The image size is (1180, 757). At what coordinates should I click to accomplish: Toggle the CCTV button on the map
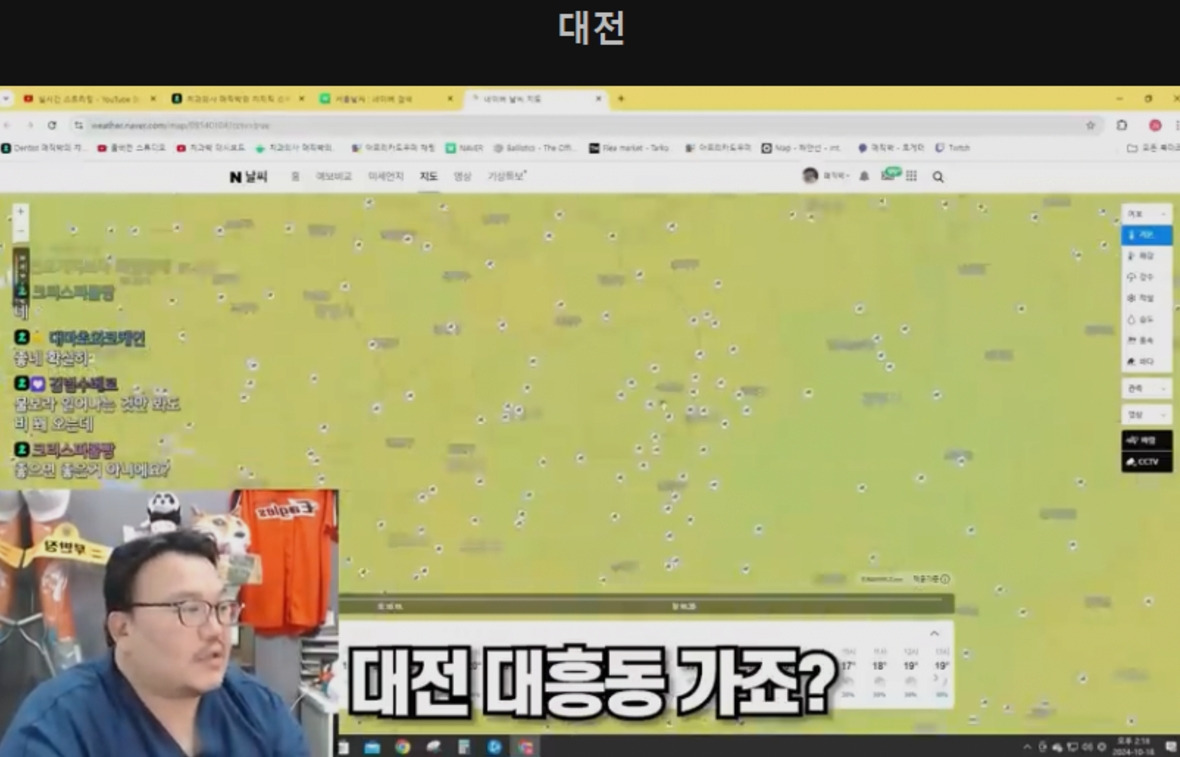[1146, 461]
